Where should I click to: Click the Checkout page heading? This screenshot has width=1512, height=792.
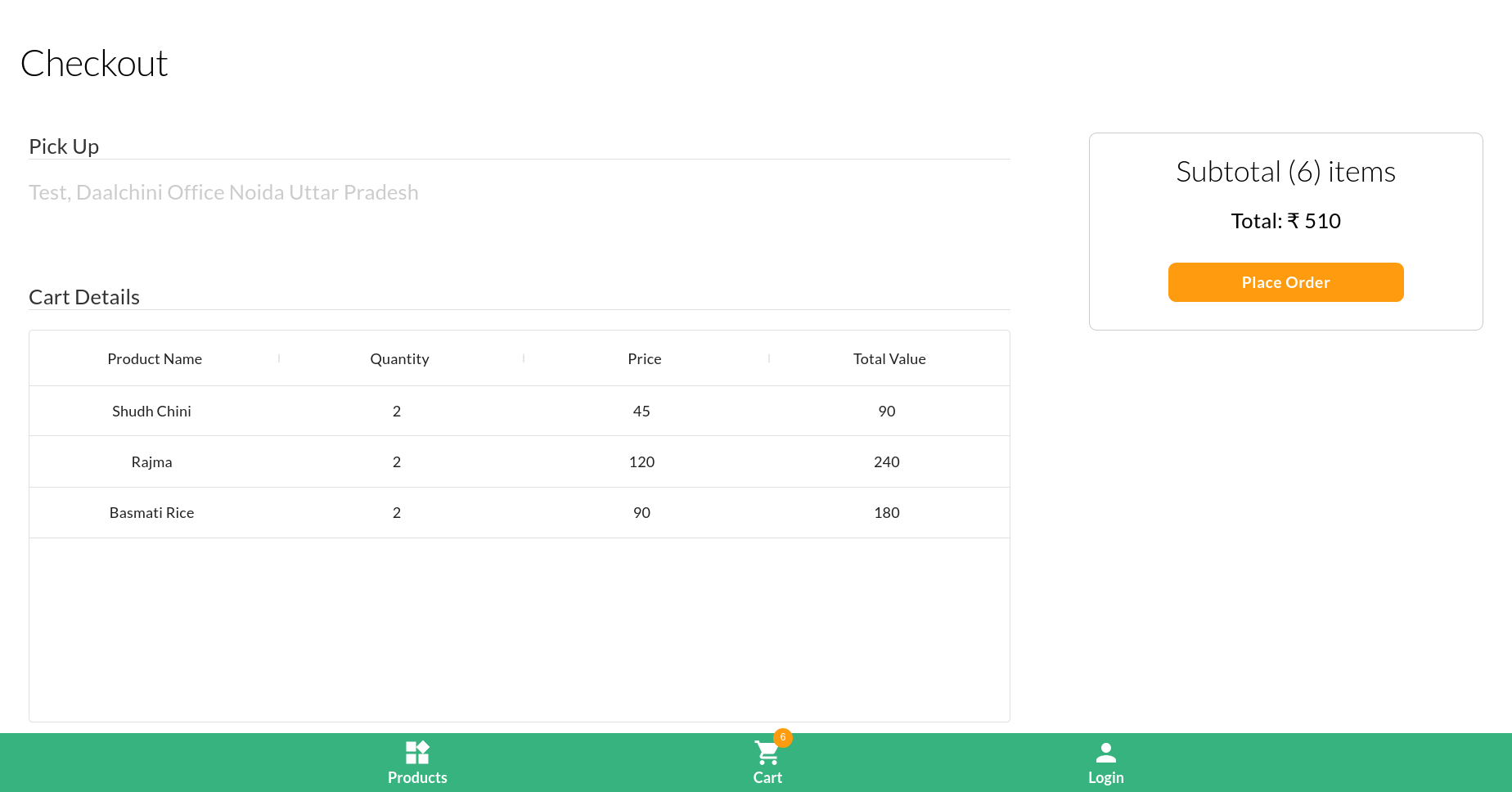[95, 63]
